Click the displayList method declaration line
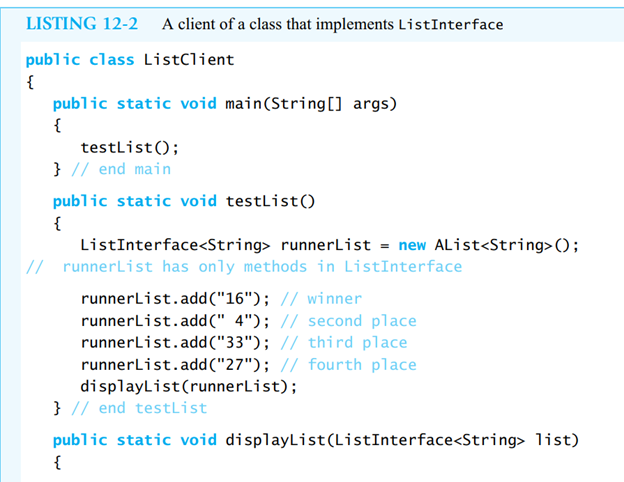This screenshot has width=624, height=482. (x=315, y=440)
